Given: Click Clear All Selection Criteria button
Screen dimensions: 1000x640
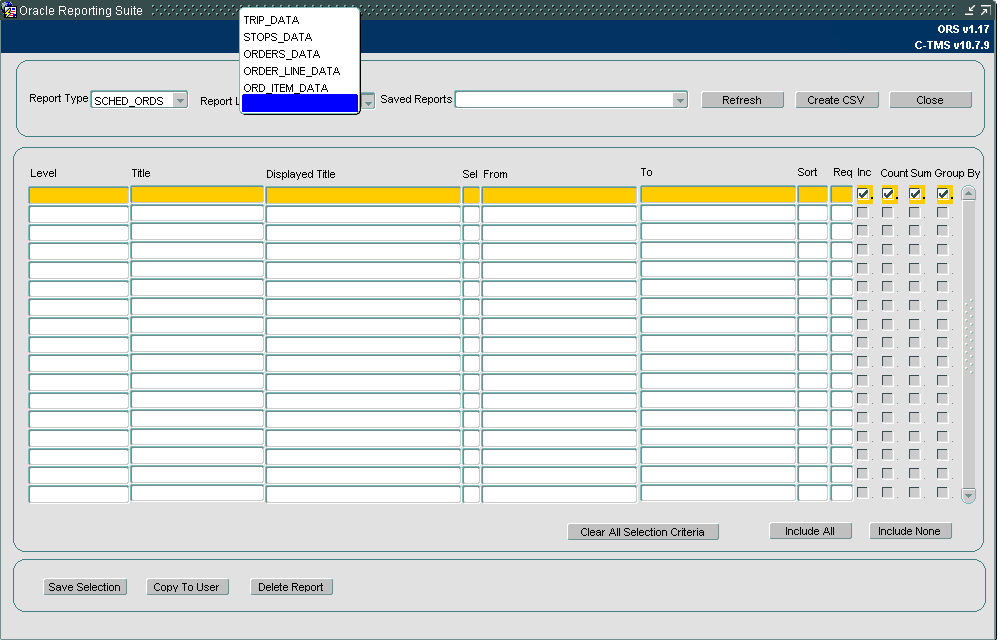Looking at the screenshot, I should click(x=643, y=532).
